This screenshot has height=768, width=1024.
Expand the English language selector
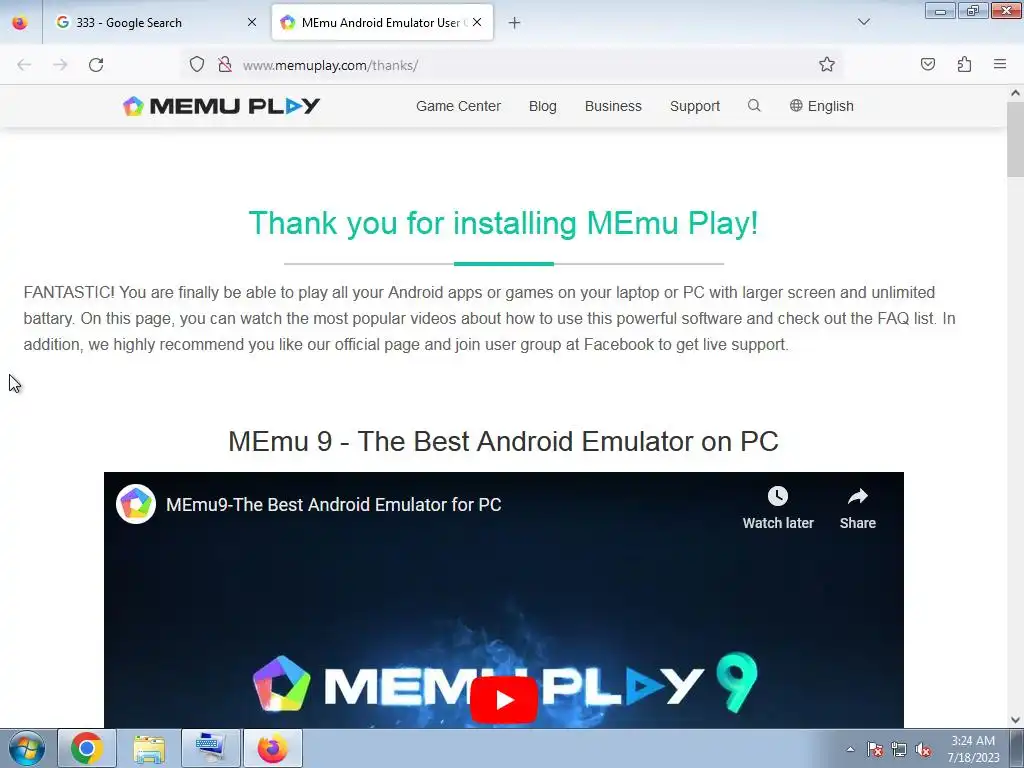[x=822, y=106]
